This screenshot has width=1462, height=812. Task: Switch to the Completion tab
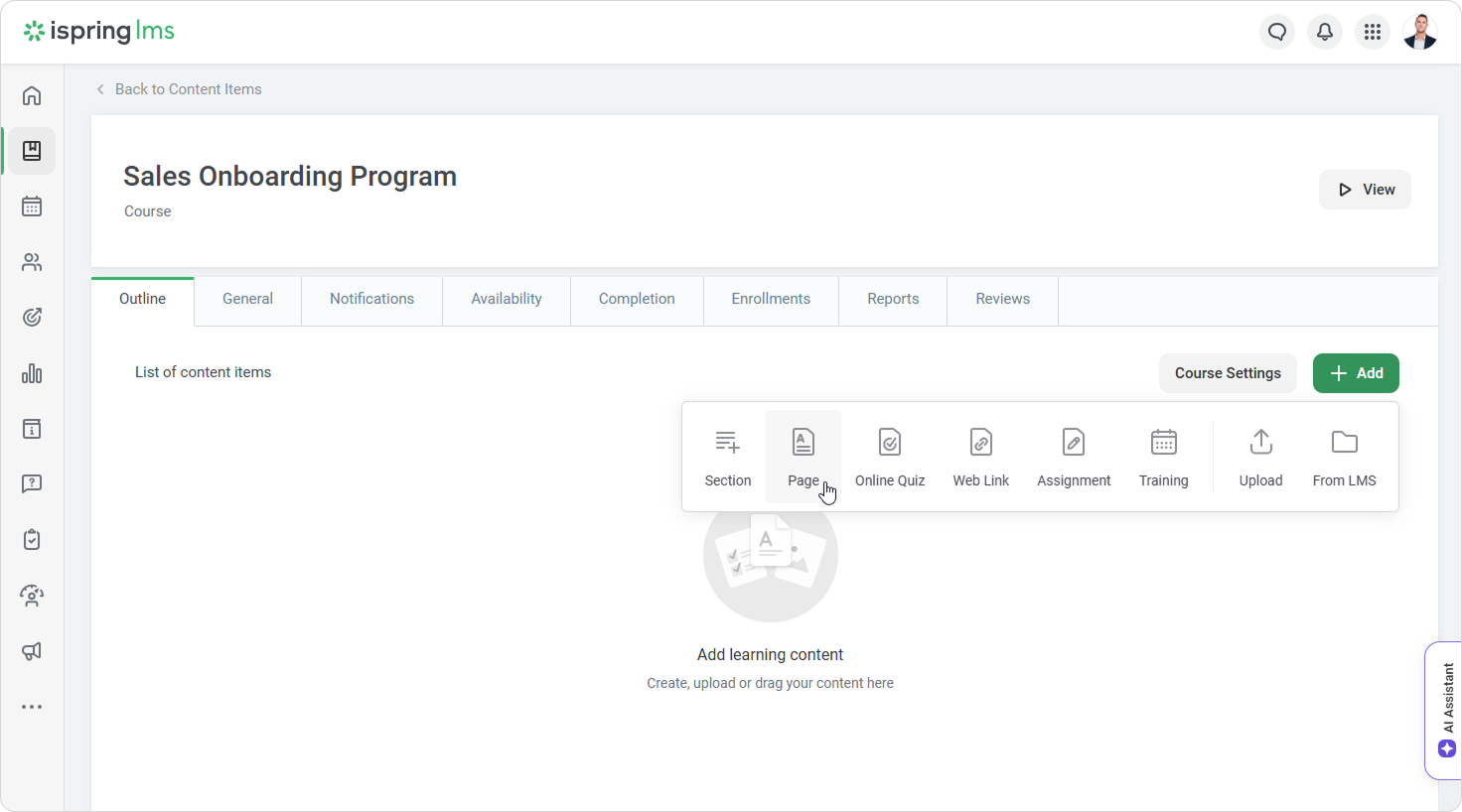pyautogui.click(x=636, y=299)
